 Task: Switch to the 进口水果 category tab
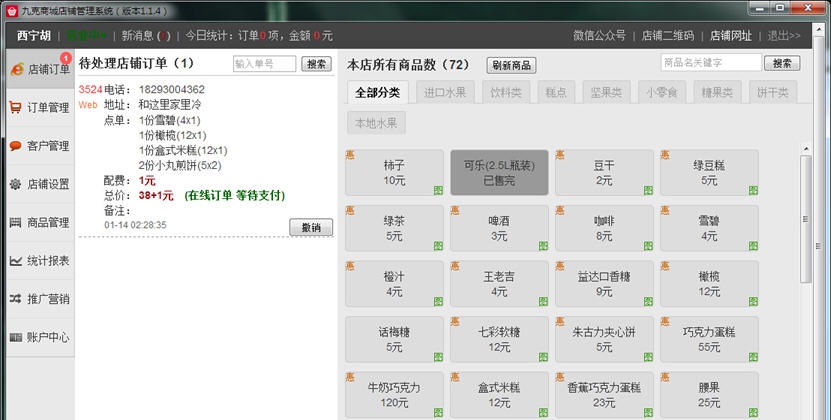(x=445, y=92)
